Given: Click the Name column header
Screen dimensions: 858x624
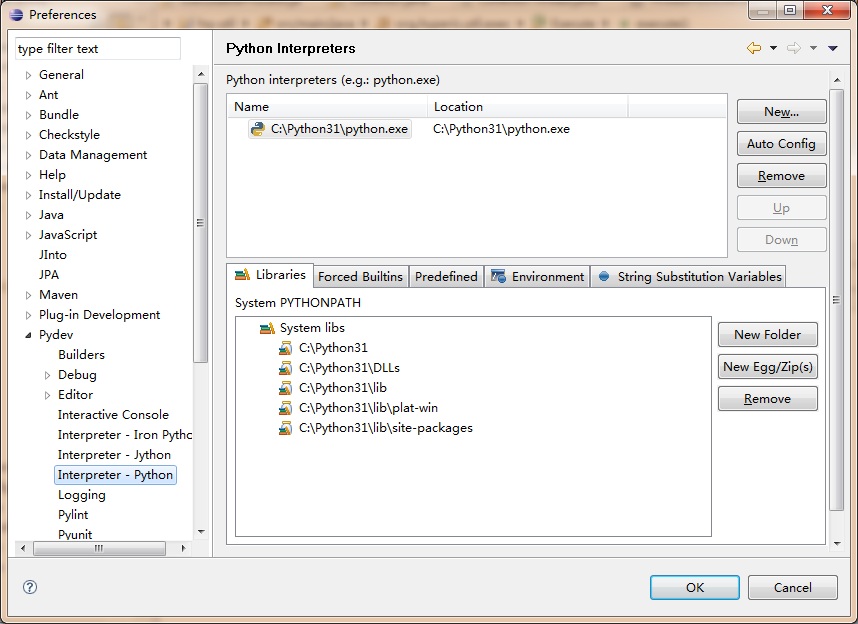Looking at the screenshot, I should [x=327, y=107].
